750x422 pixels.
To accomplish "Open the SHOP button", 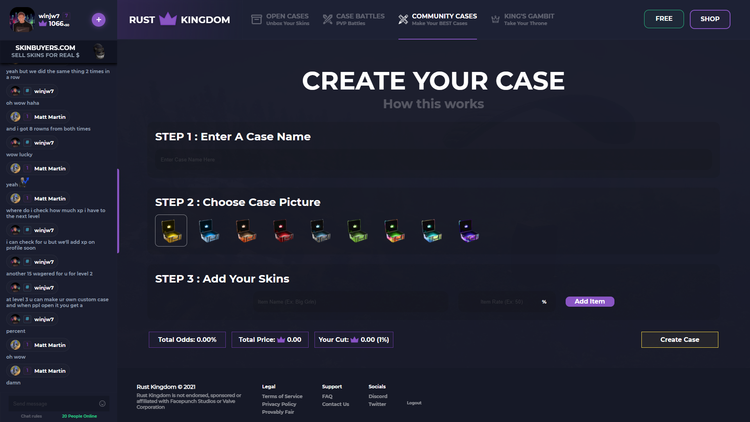I will tap(709, 19).
